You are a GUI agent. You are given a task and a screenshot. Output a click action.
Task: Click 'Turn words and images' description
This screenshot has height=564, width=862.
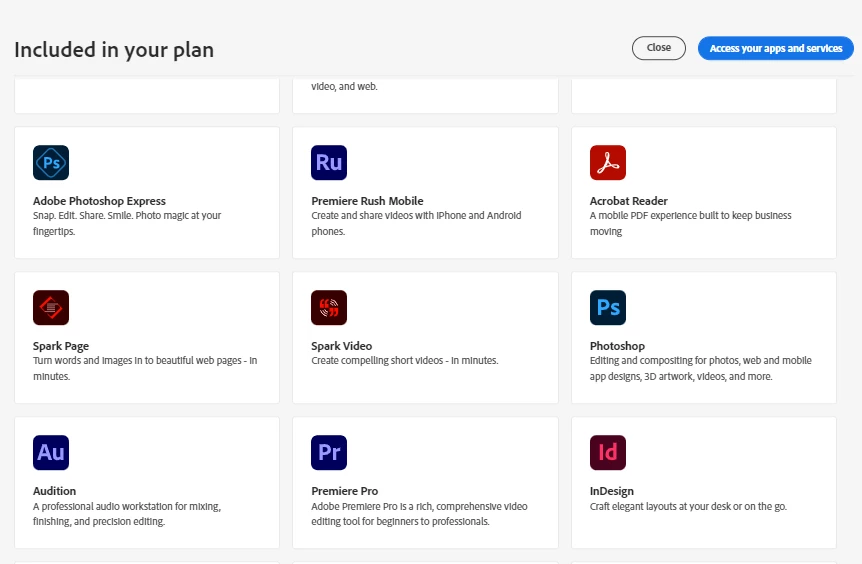coord(145,368)
